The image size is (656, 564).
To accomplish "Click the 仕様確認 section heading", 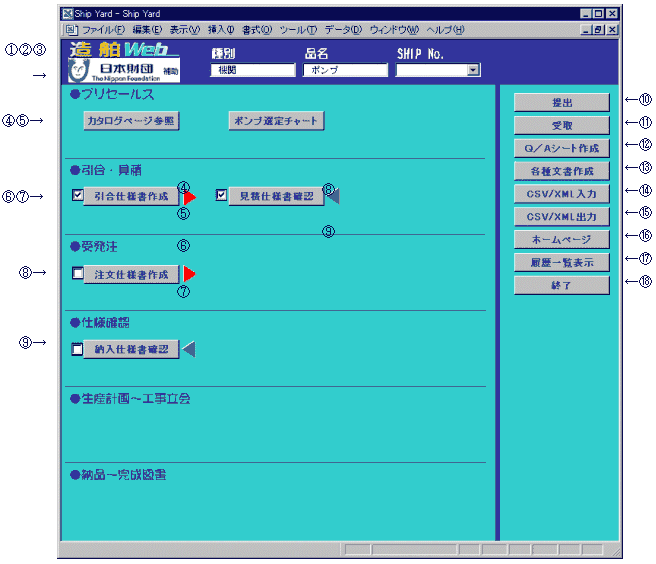I will click(100, 323).
